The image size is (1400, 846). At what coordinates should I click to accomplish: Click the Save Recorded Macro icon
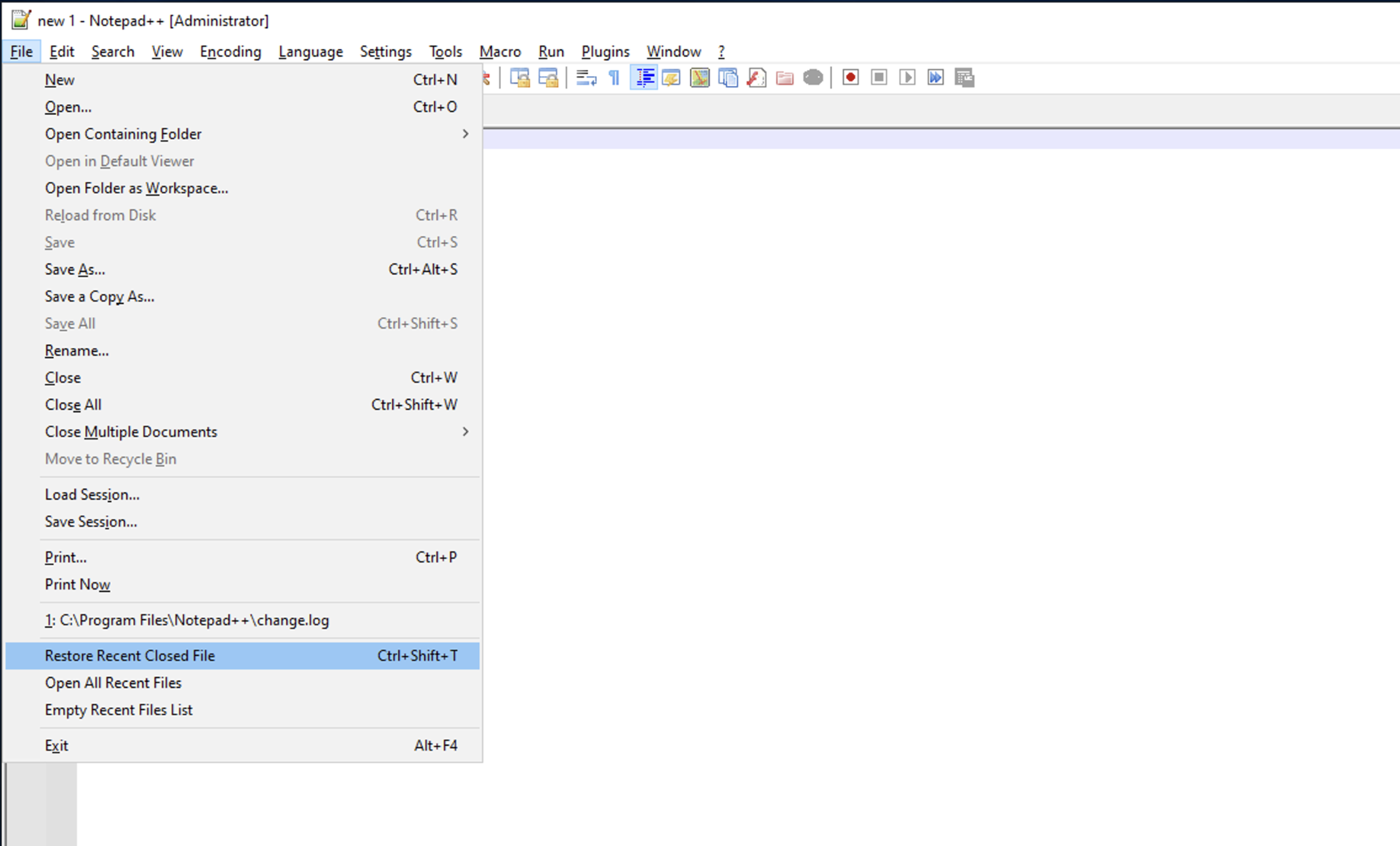pos(964,78)
